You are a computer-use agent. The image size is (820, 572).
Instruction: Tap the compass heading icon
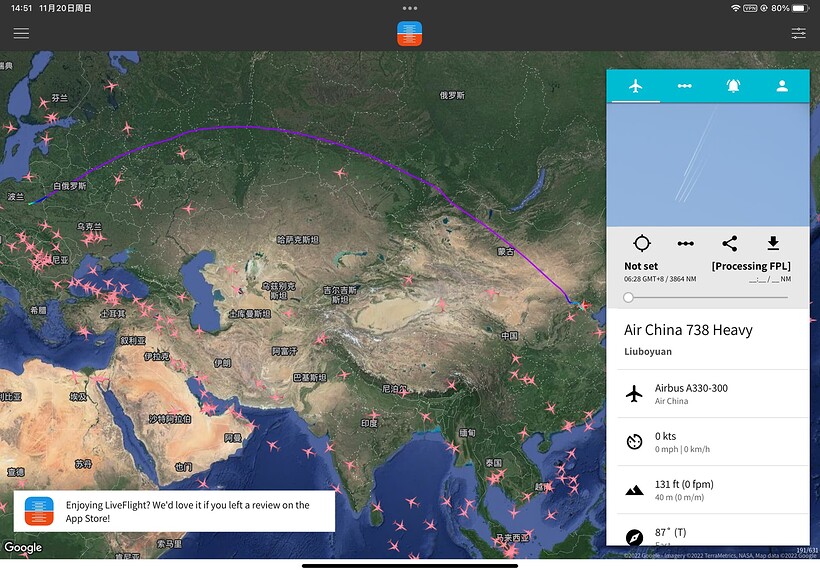[x=634, y=537]
